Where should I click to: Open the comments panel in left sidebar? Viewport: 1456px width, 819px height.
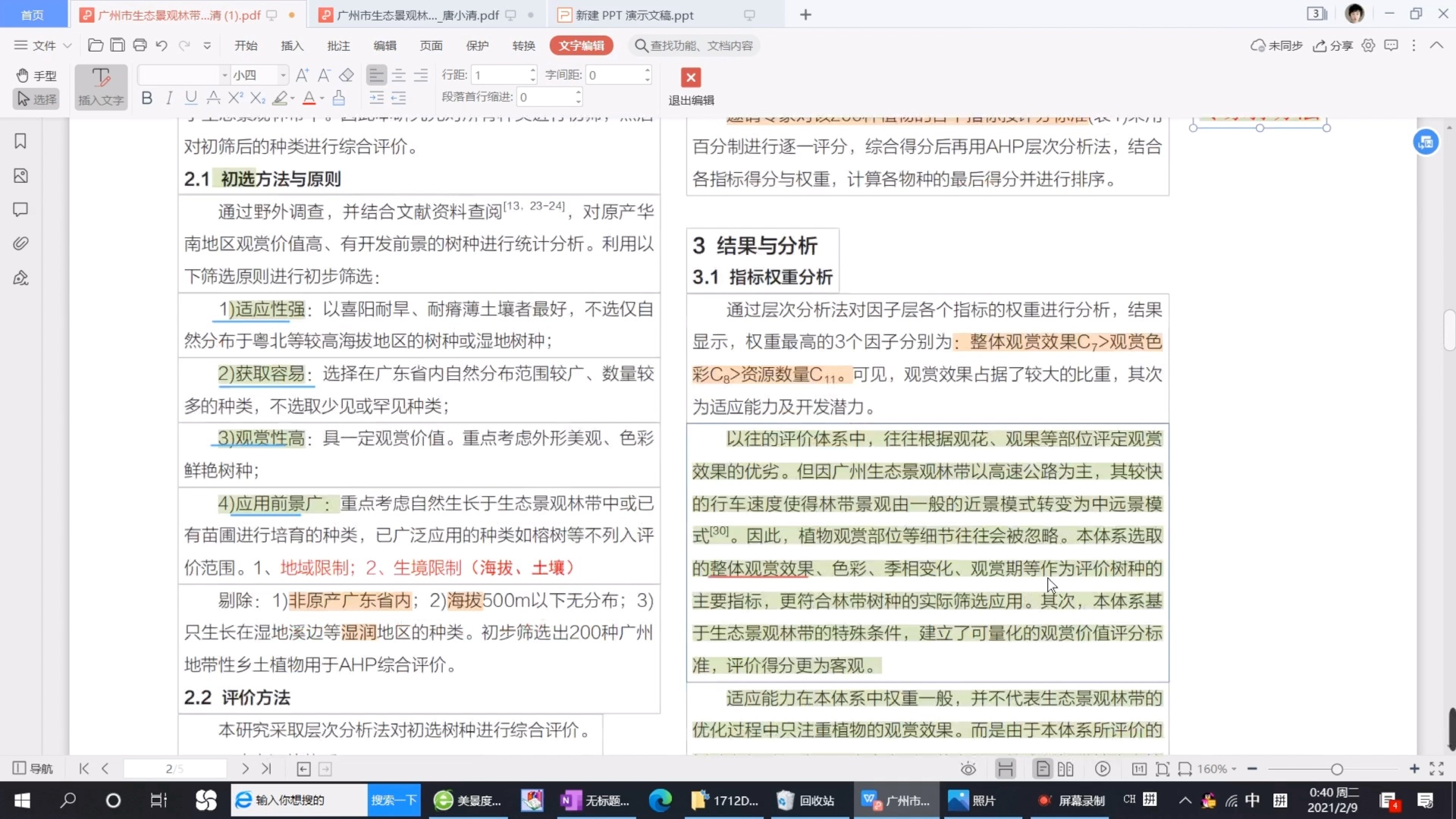pyautogui.click(x=20, y=209)
